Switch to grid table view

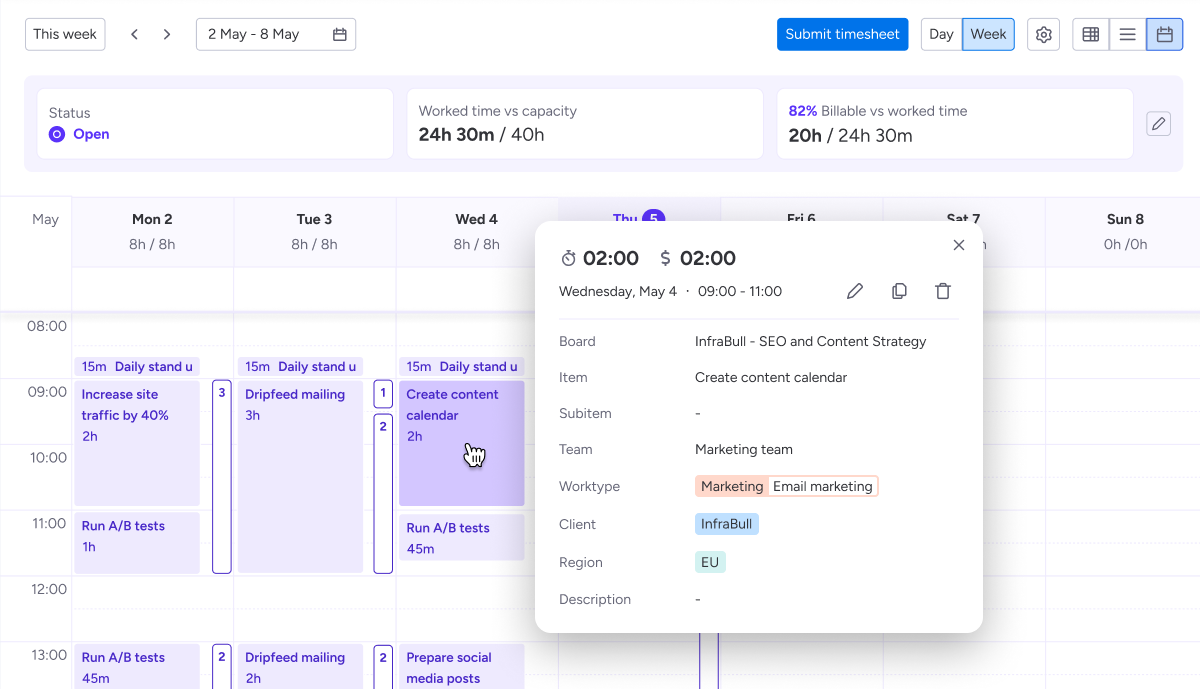click(1091, 34)
